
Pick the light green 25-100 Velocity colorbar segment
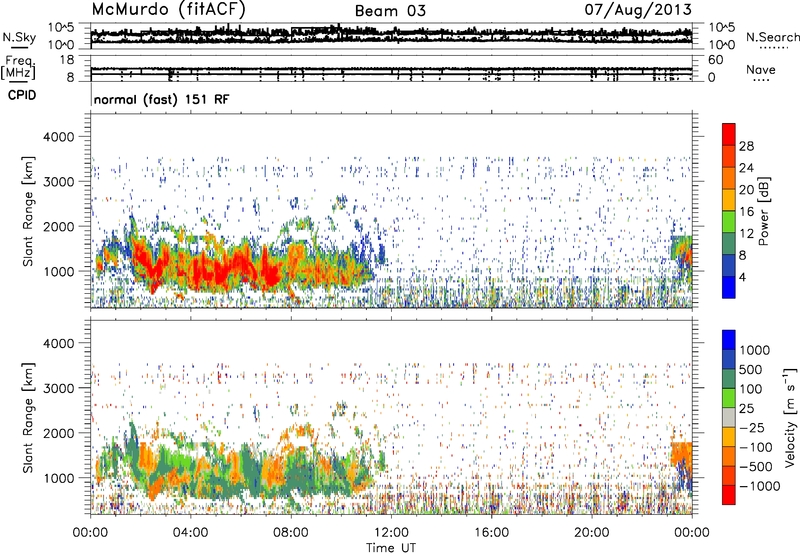[x=729, y=398]
